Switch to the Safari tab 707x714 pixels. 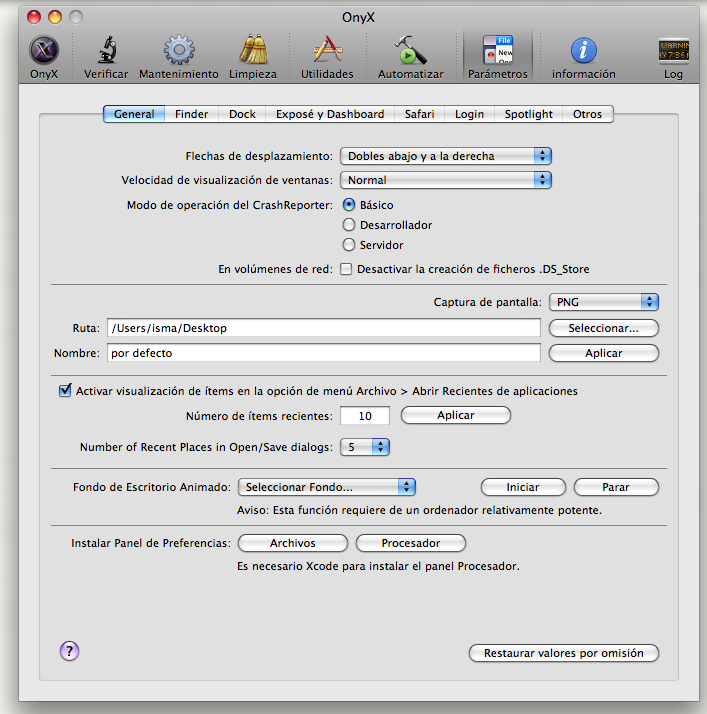(419, 114)
